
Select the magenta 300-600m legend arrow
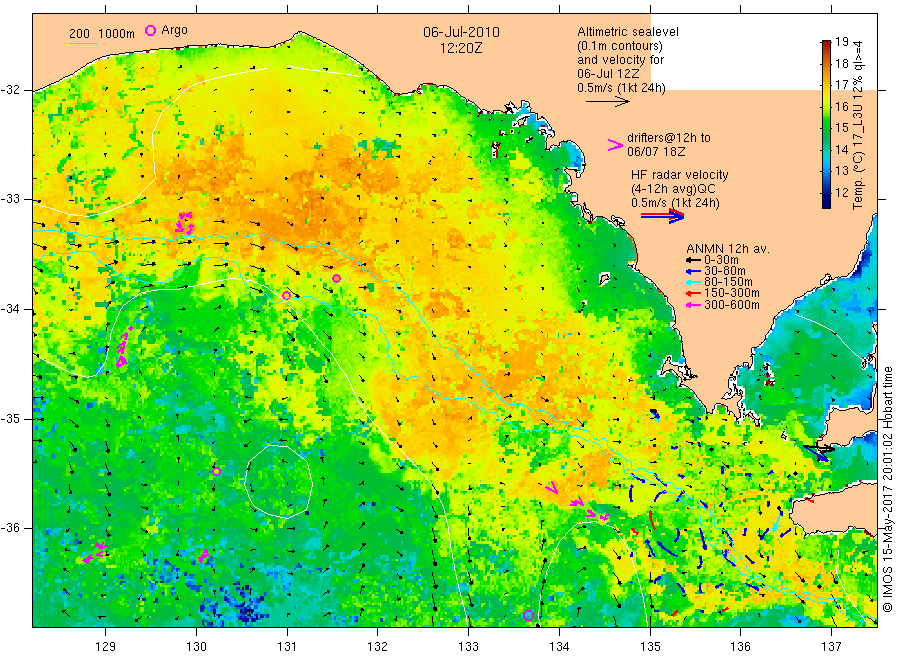click(693, 305)
